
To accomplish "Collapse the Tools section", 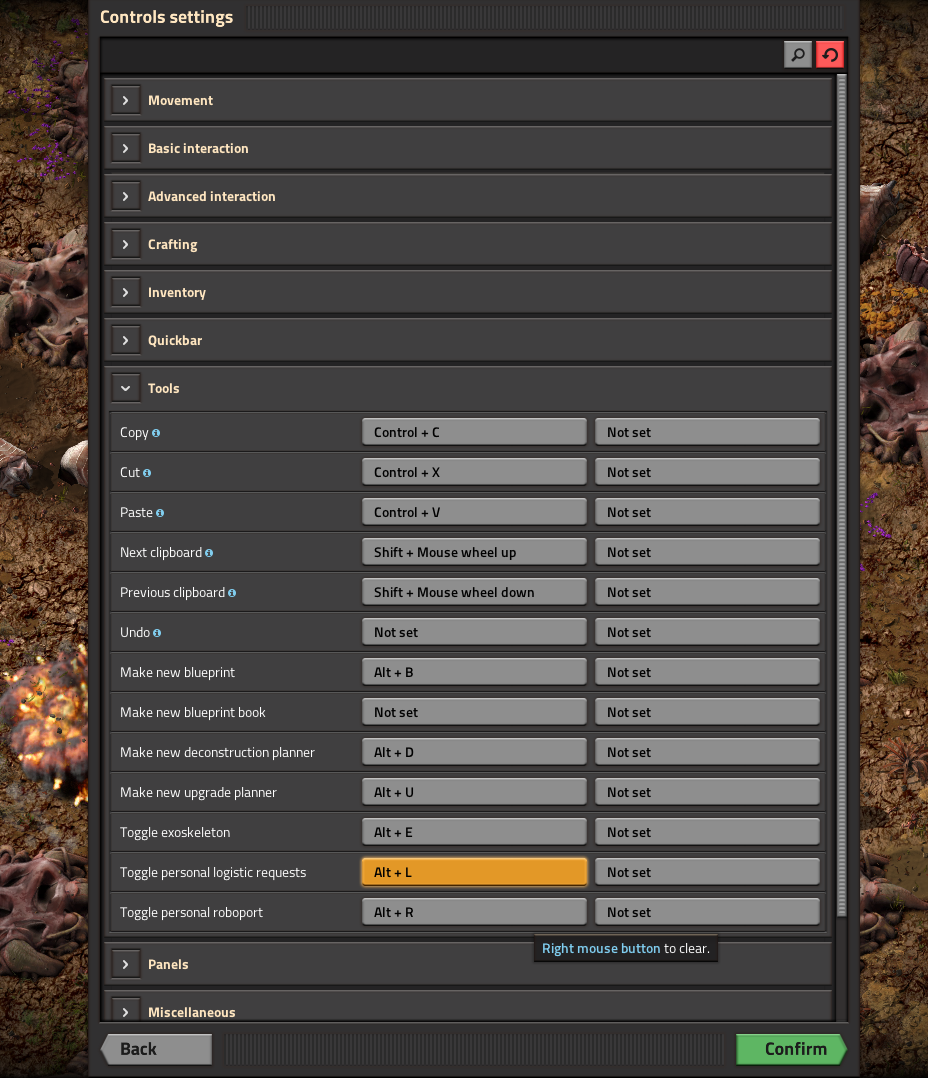I will [125, 388].
